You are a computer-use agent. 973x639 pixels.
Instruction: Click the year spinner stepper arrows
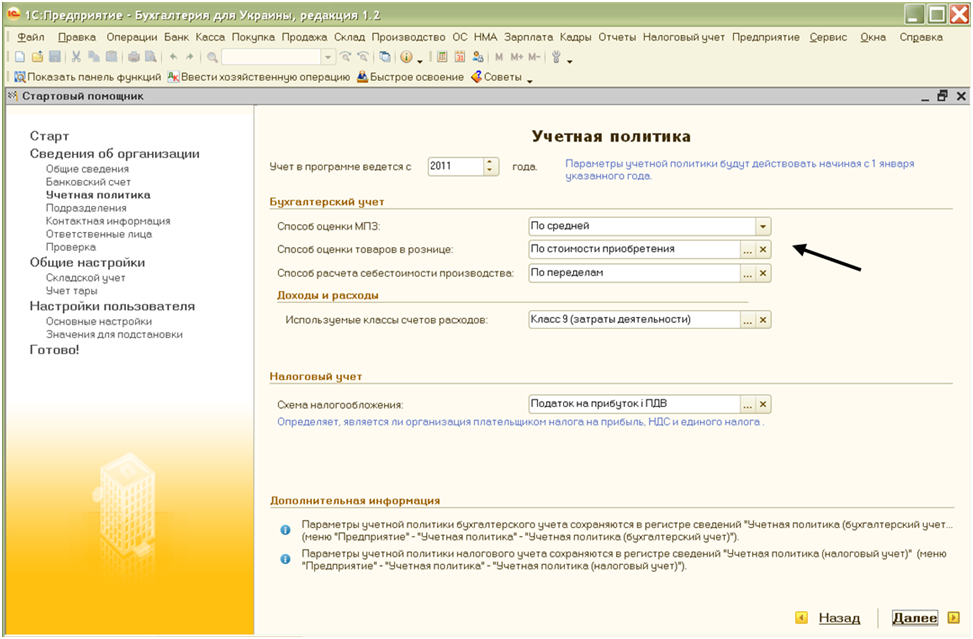490,166
